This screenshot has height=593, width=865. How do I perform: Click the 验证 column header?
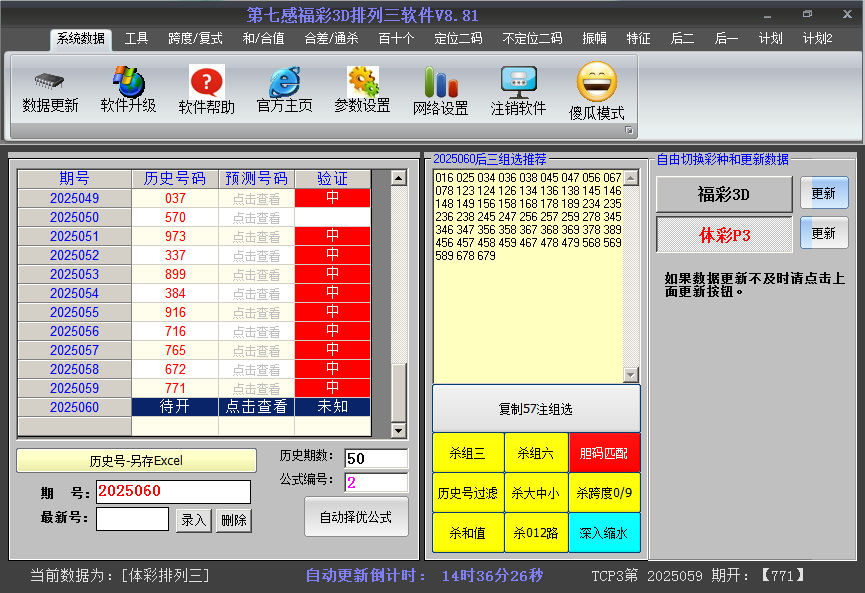click(333, 179)
